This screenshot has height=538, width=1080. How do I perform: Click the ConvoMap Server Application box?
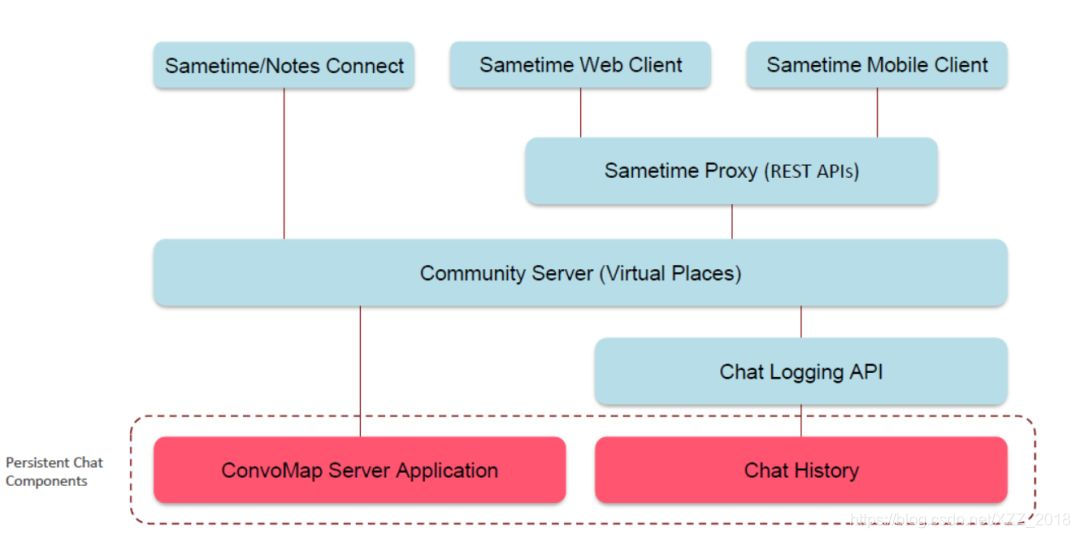click(360, 470)
